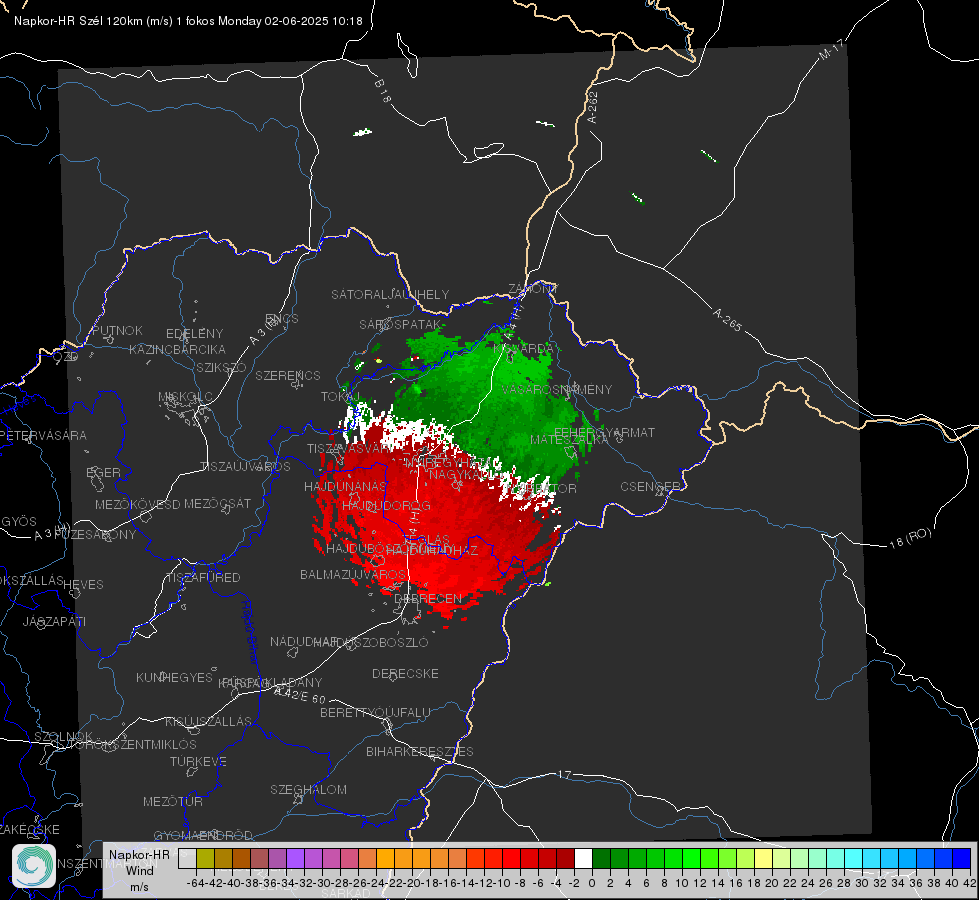Click the DERECSKE city label

pyautogui.click(x=405, y=674)
